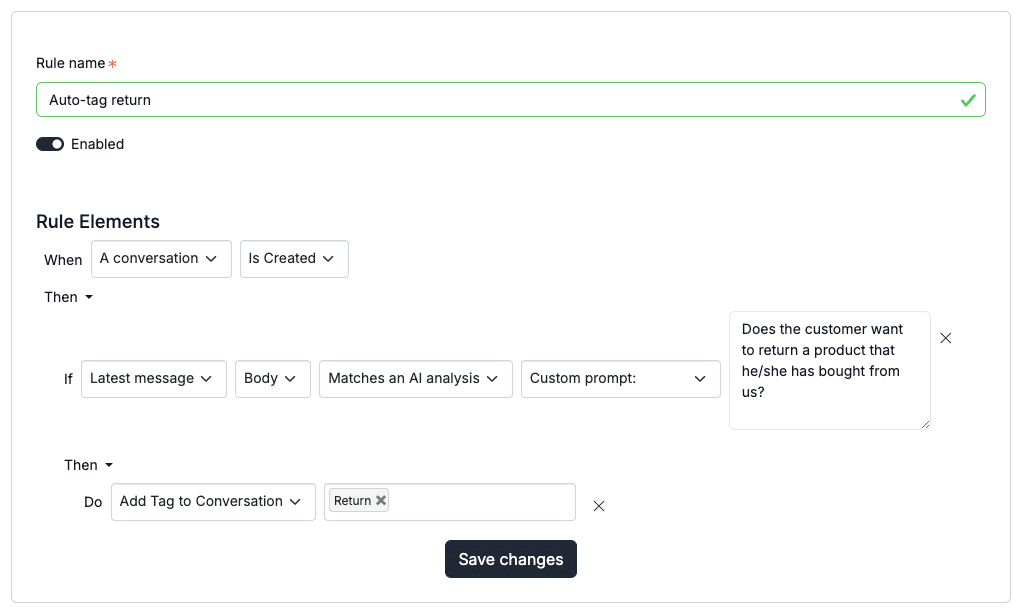Open the Body field dropdown
This screenshot has height=611, width=1025.
point(272,379)
